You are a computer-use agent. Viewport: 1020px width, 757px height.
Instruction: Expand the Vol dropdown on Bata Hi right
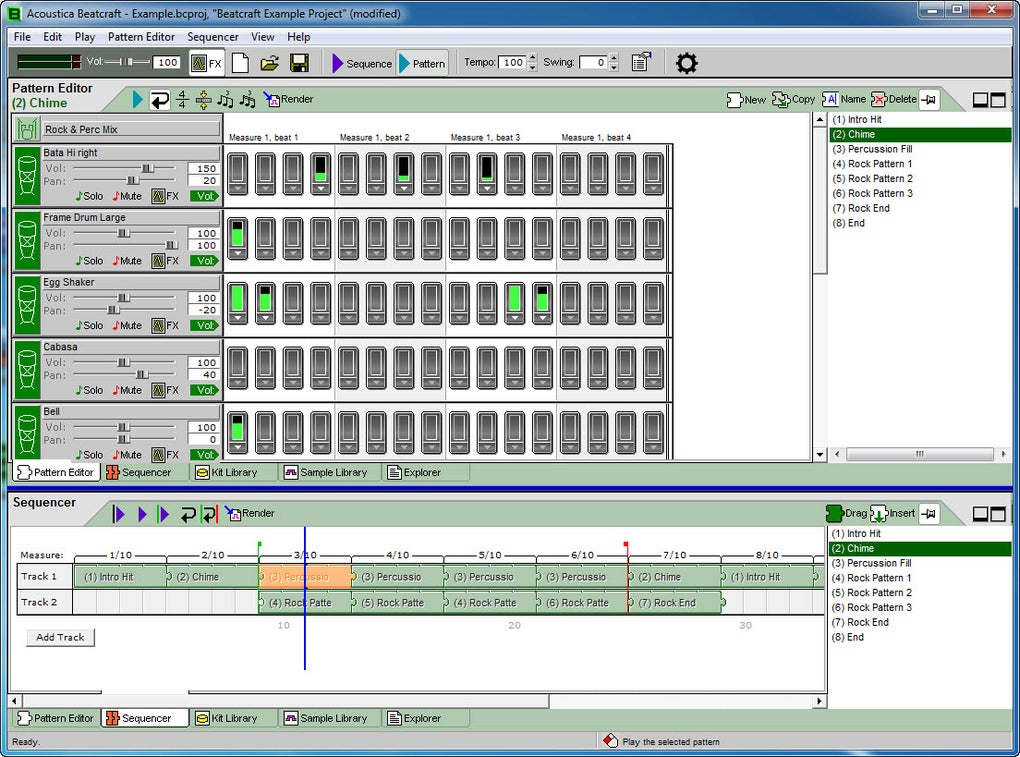pos(205,196)
